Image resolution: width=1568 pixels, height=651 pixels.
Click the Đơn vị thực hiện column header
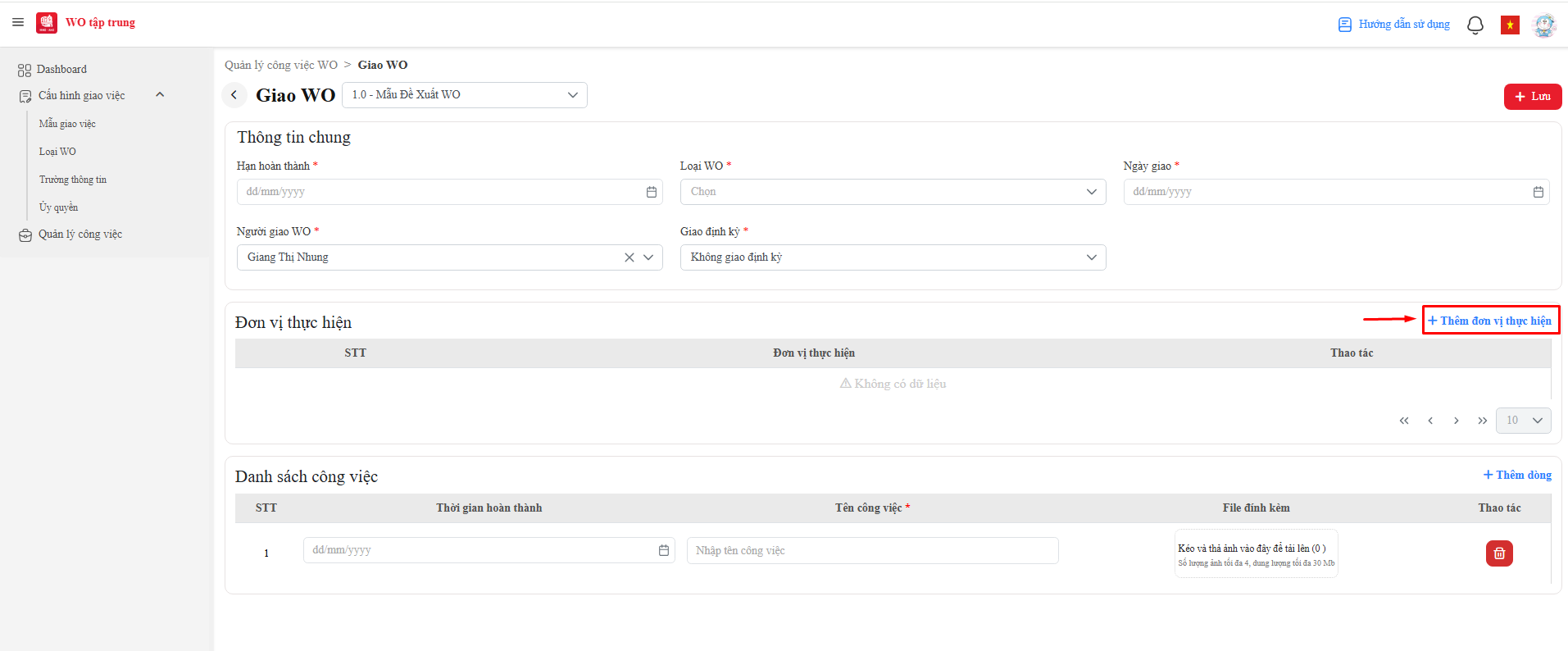(814, 353)
